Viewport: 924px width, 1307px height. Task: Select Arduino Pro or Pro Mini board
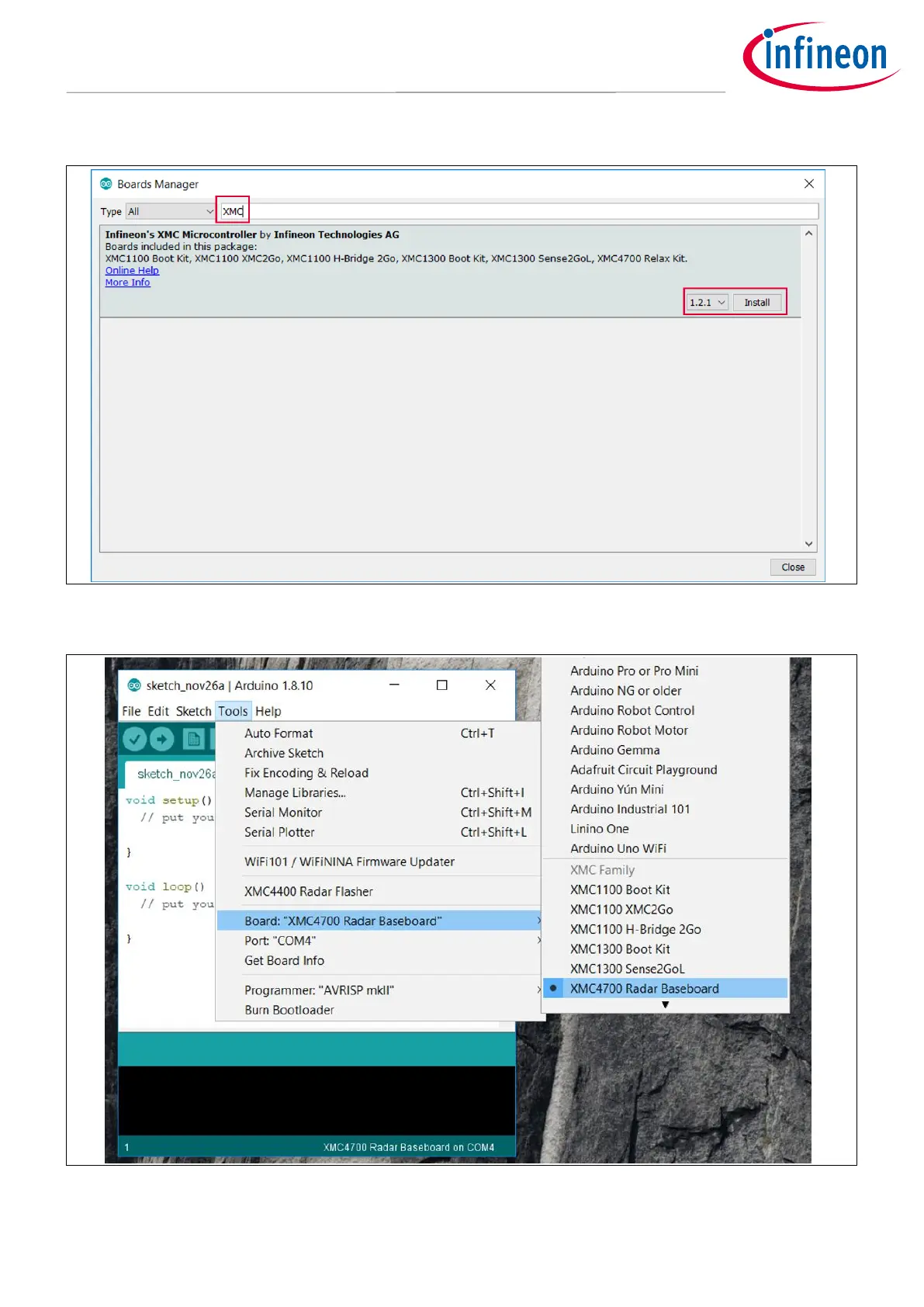(666, 671)
